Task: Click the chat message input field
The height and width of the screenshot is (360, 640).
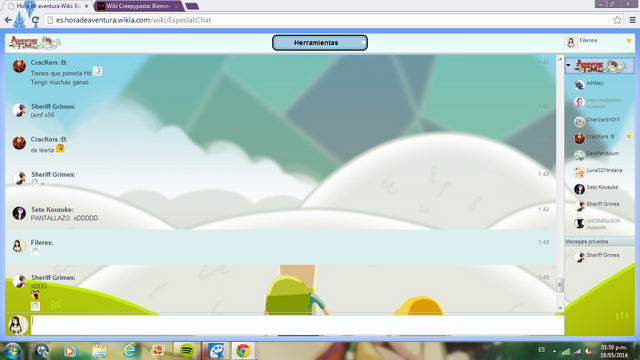Action: click(298, 325)
